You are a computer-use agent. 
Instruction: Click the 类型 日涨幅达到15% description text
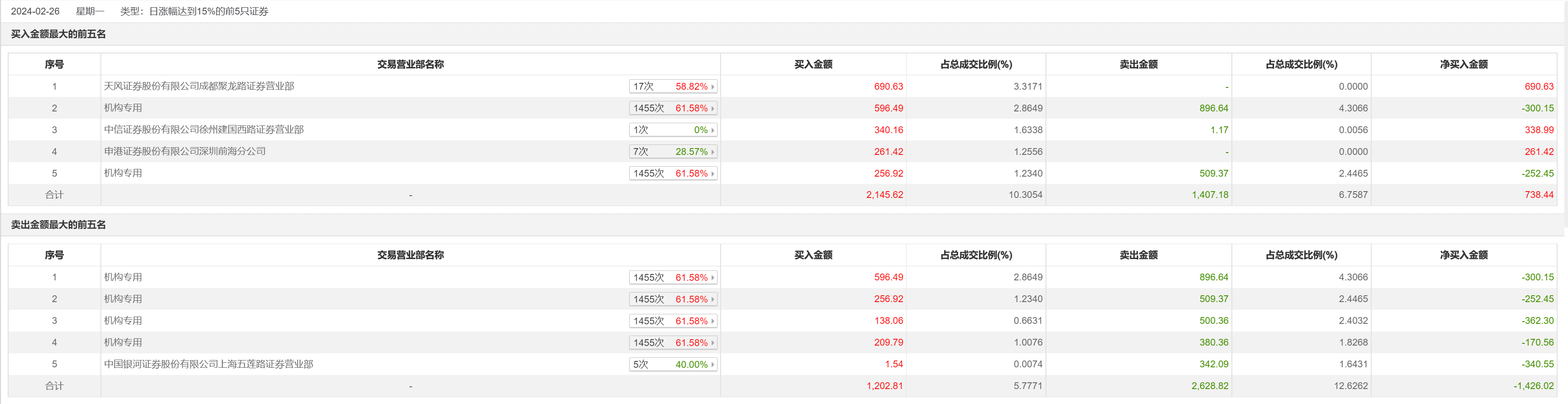(194, 12)
